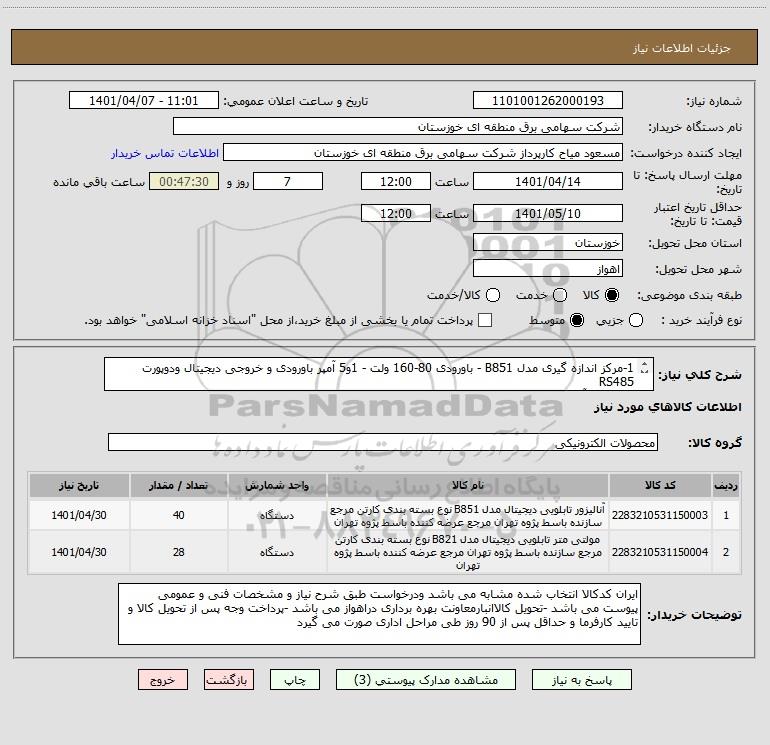Click delivery city field اهواز
Screen dimensions: 770x745
pyautogui.click(x=548, y=268)
